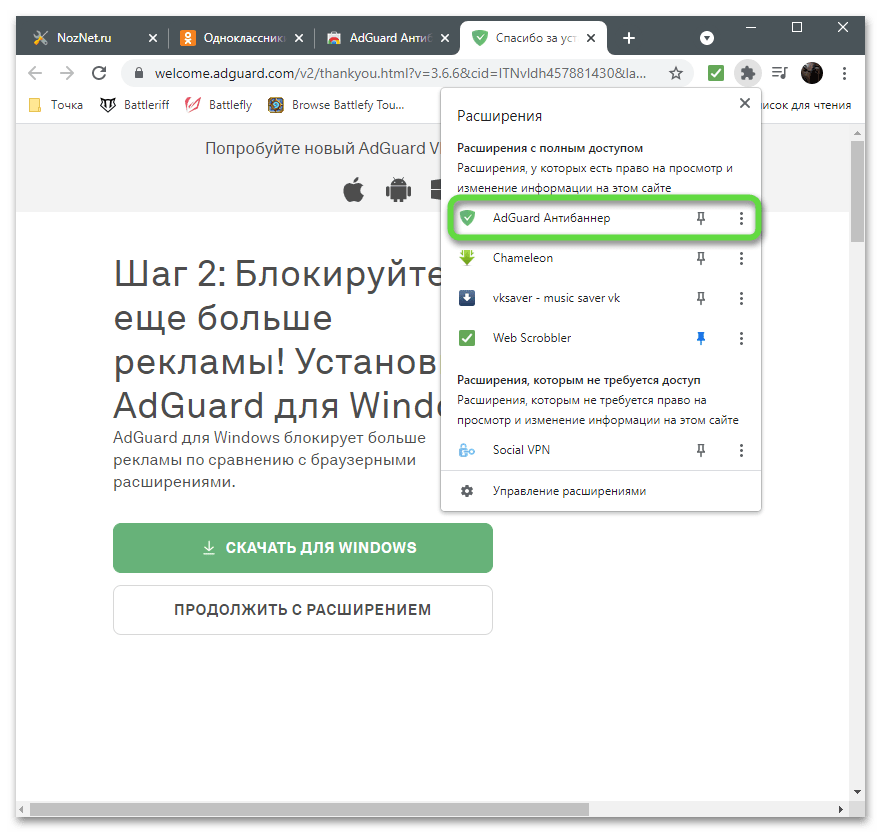Unpin the Web Scrobbler extension
Screen dimensions: 881x833
pyautogui.click(x=701, y=338)
